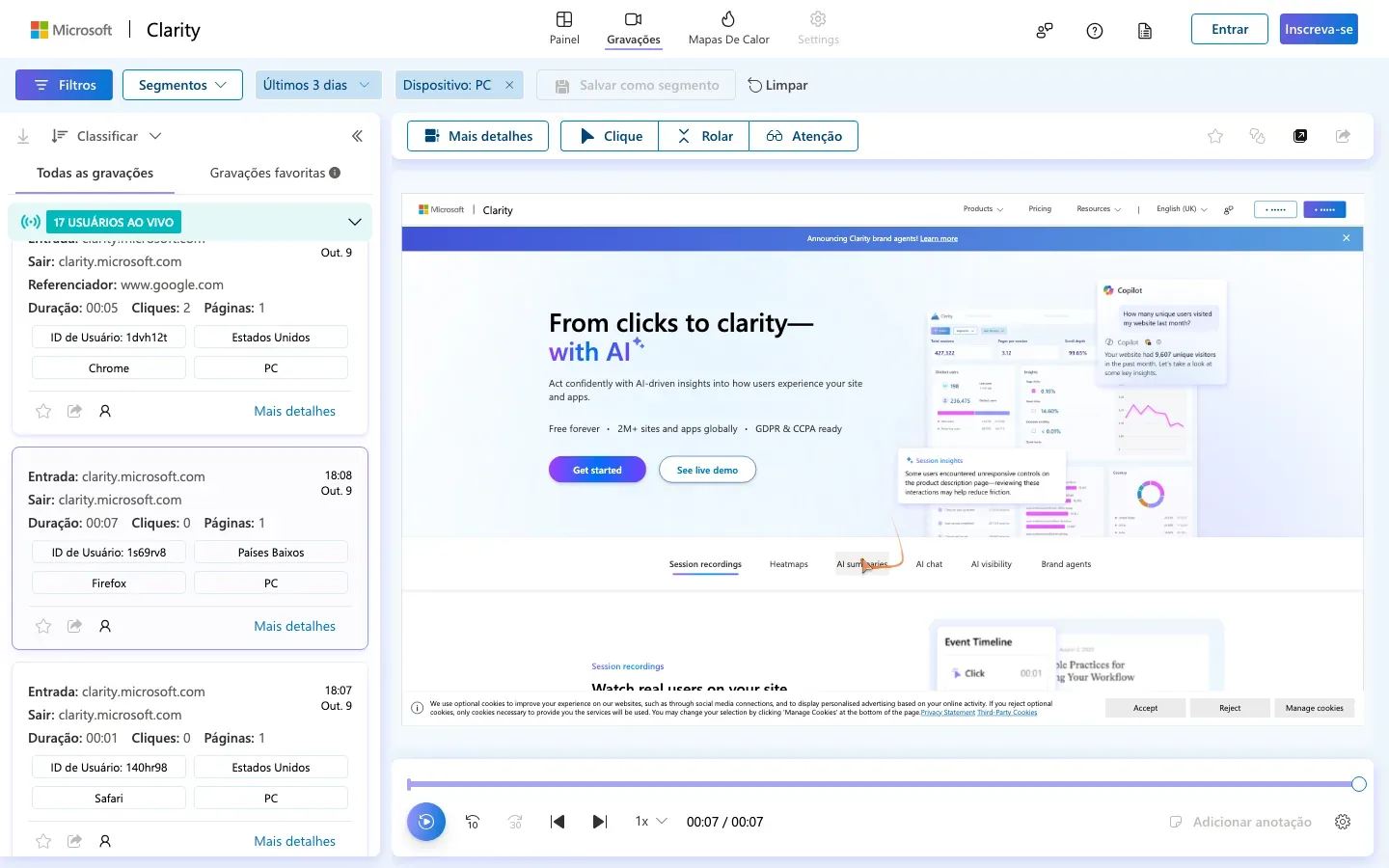Jump to the previous recording
Image resolution: width=1389 pixels, height=868 pixels.
pyautogui.click(x=558, y=822)
